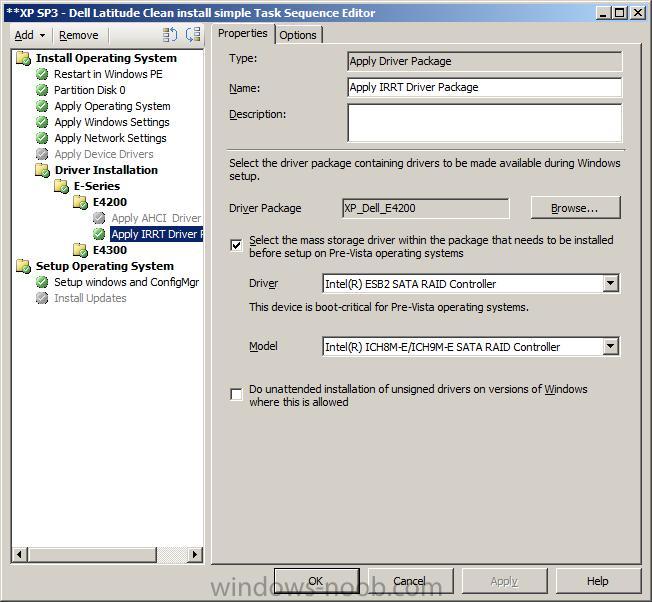Click the Cancel button
The height and width of the screenshot is (602, 652).
410,581
